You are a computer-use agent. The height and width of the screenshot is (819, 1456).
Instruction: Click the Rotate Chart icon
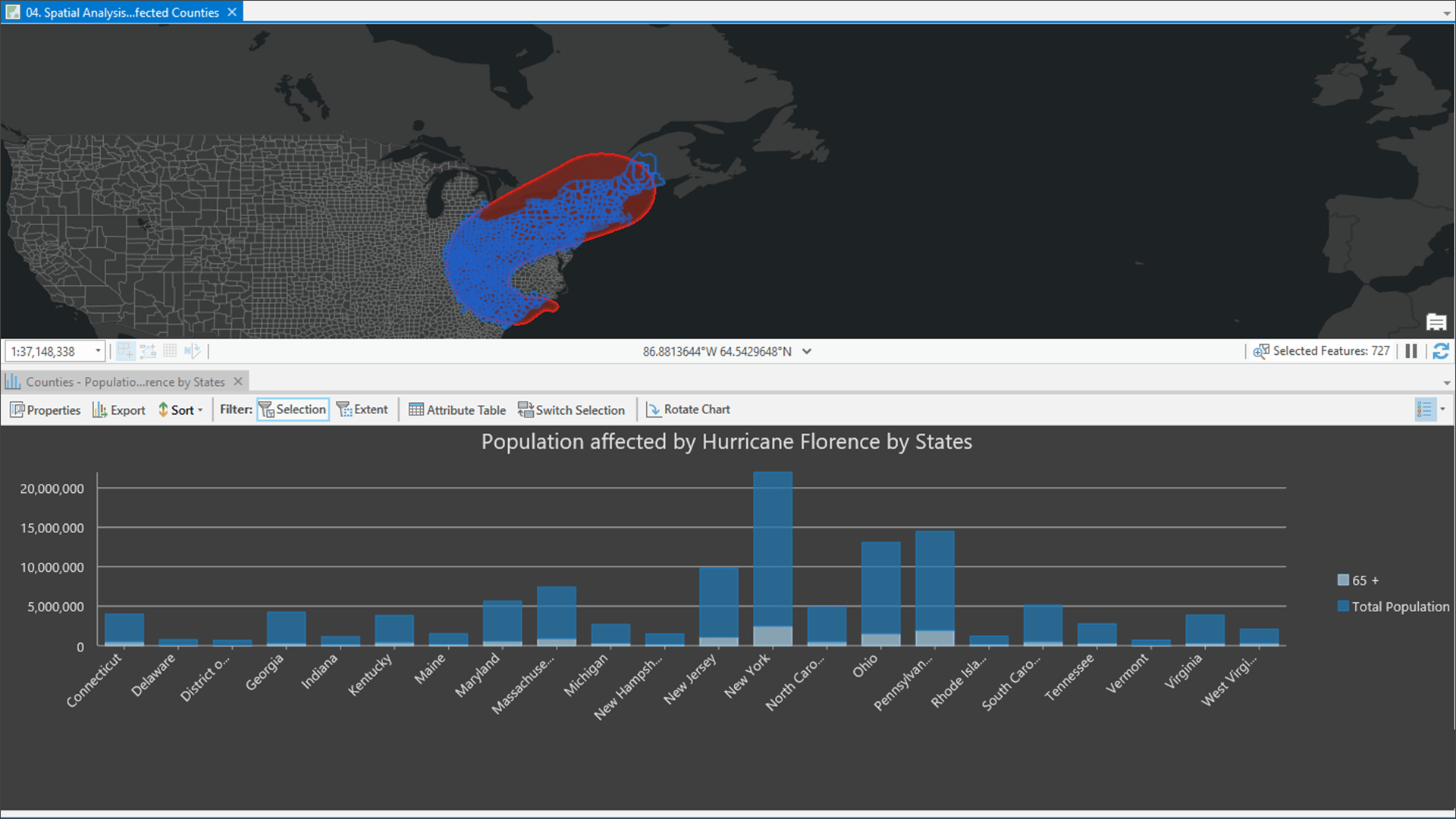pyautogui.click(x=652, y=409)
